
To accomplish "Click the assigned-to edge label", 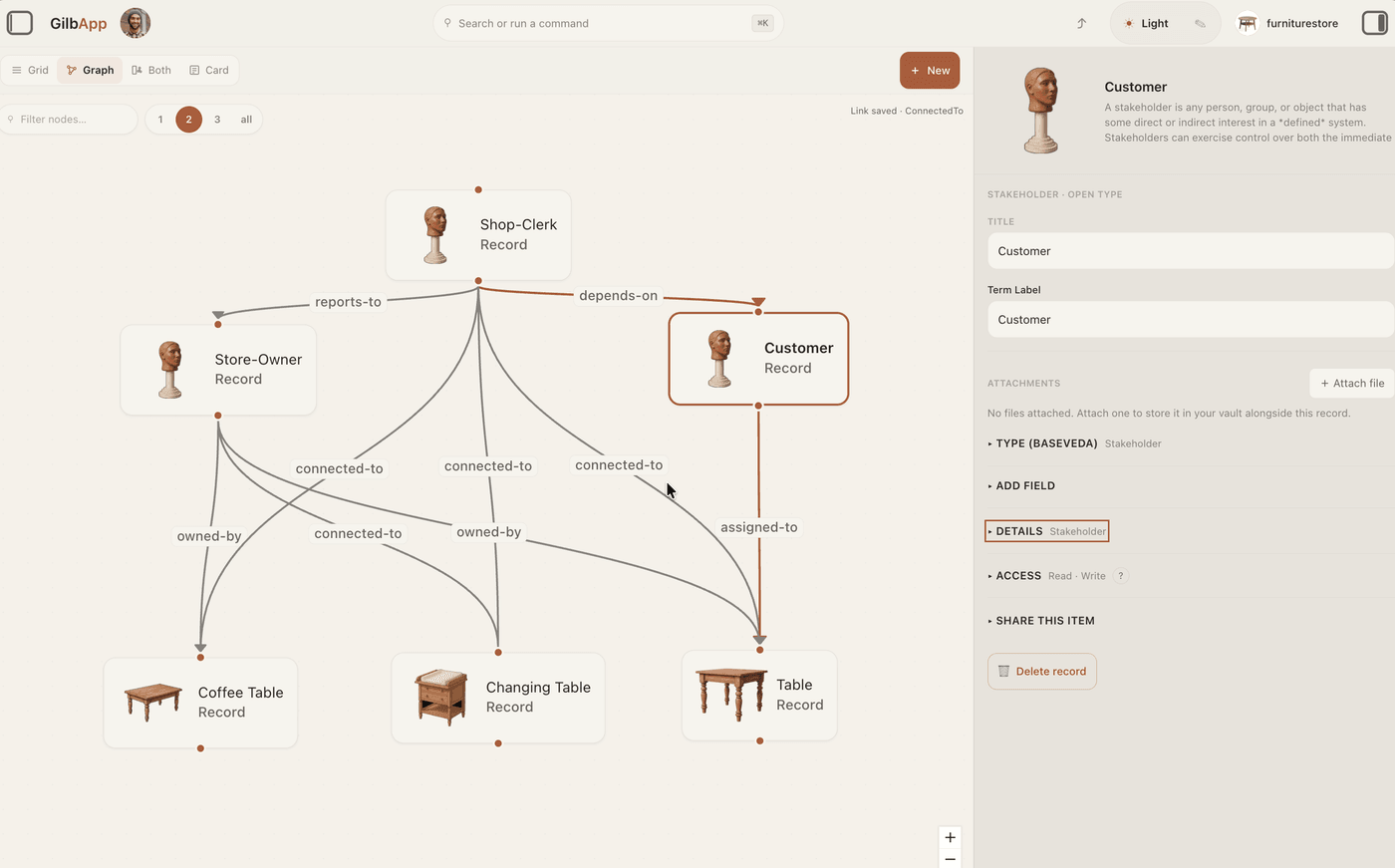I will [x=759, y=527].
